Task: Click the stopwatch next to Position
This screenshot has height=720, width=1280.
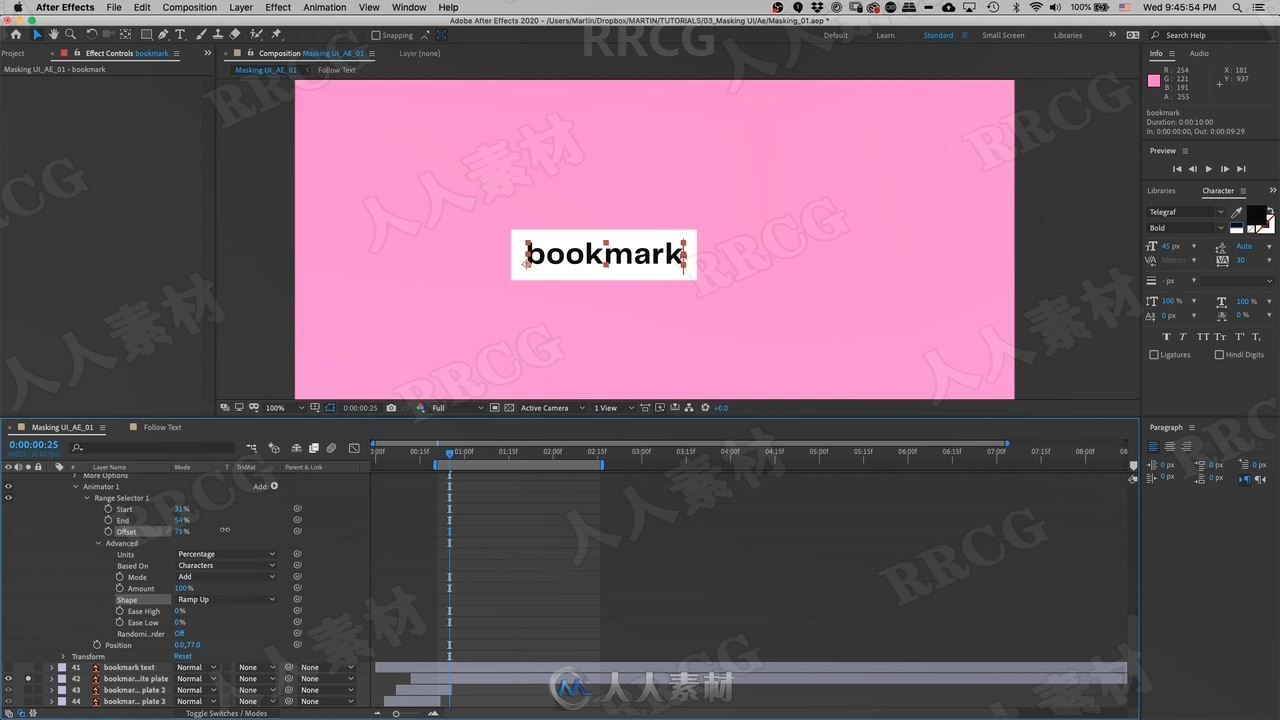Action: click(x=97, y=645)
